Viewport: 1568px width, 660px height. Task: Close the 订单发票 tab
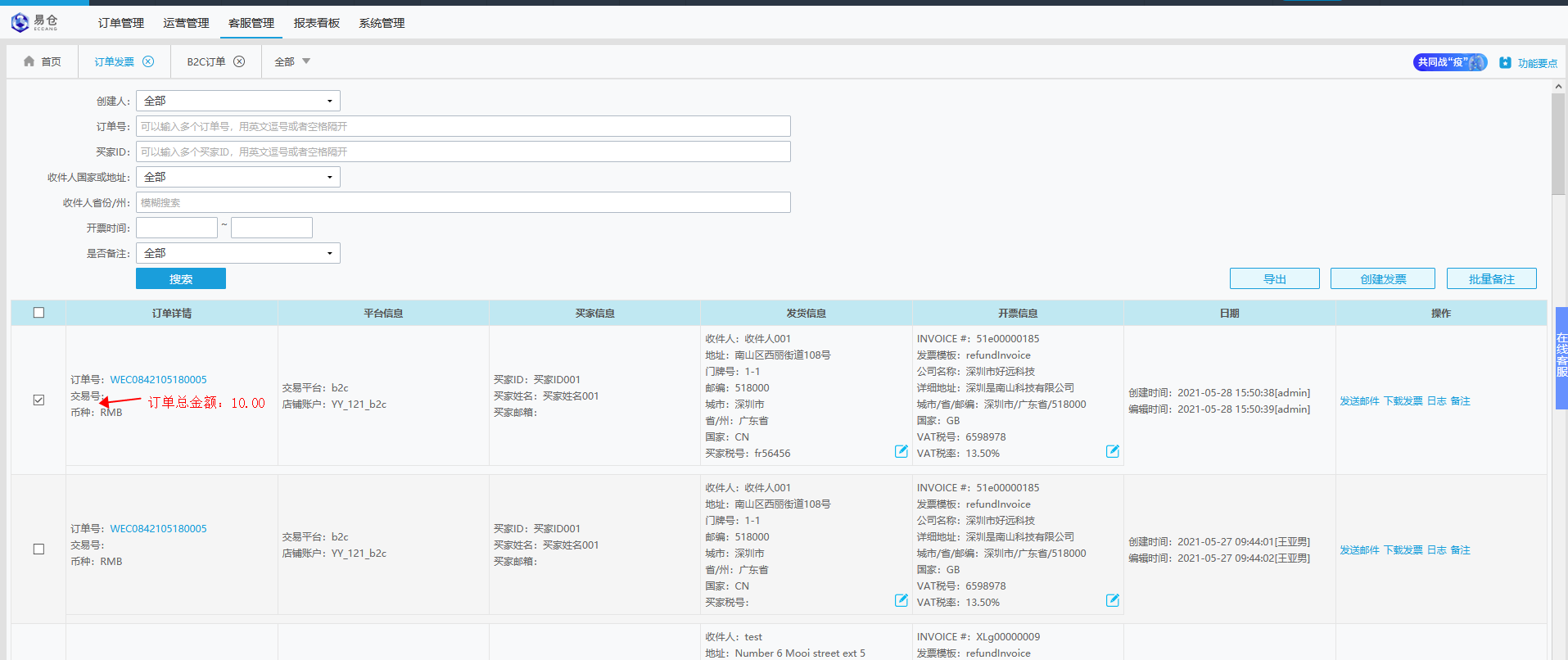pos(148,61)
